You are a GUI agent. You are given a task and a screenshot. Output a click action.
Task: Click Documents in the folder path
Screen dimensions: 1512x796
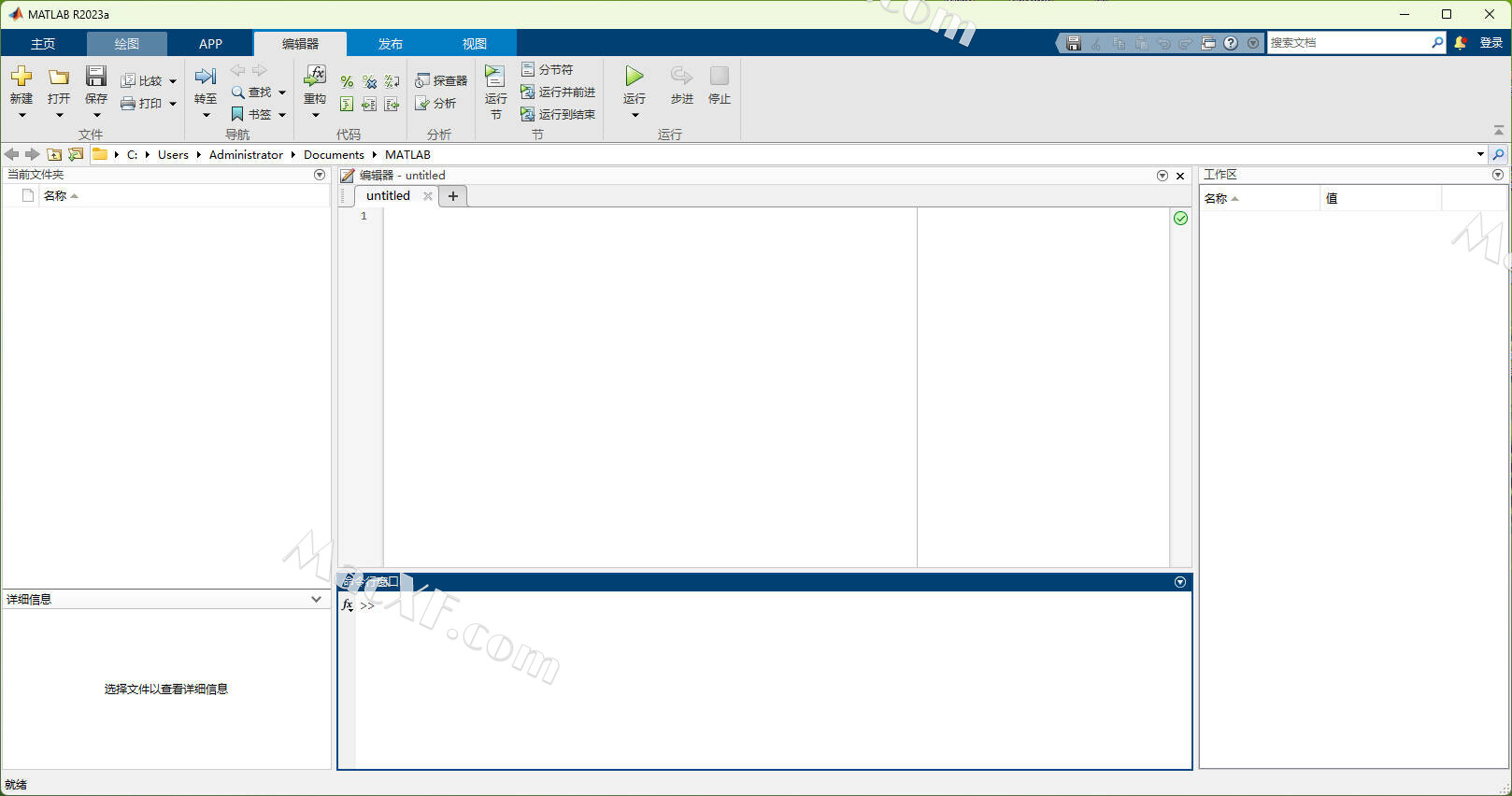coord(334,155)
